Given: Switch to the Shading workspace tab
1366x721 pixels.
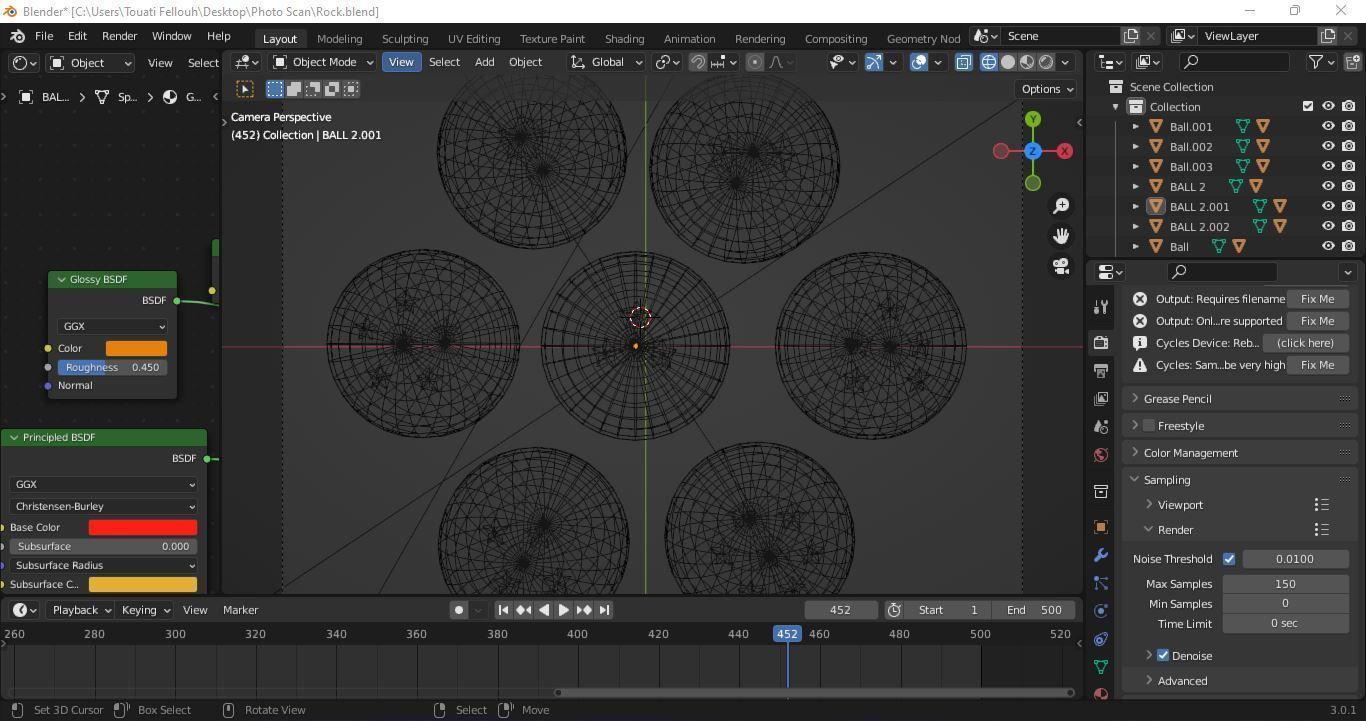Looking at the screenshot, I should coord(624,39).
